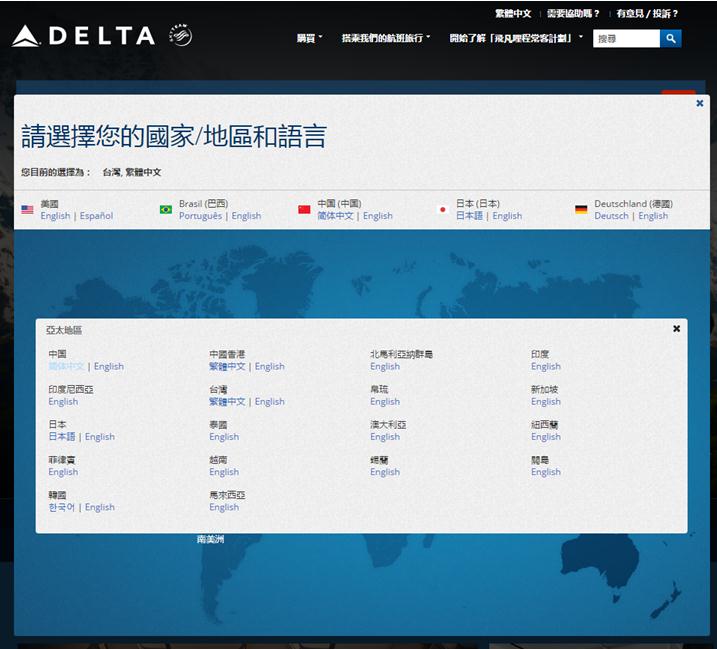717x649 pixels.
Task: Close the 亞太地區 region panel
Action: pyautogui.click(x=676, y=328)
